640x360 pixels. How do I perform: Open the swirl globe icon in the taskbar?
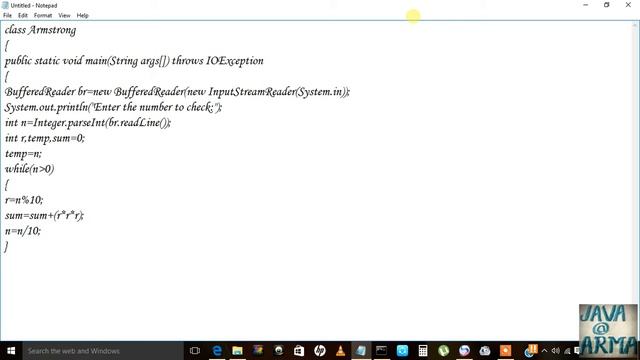[464, 351]
